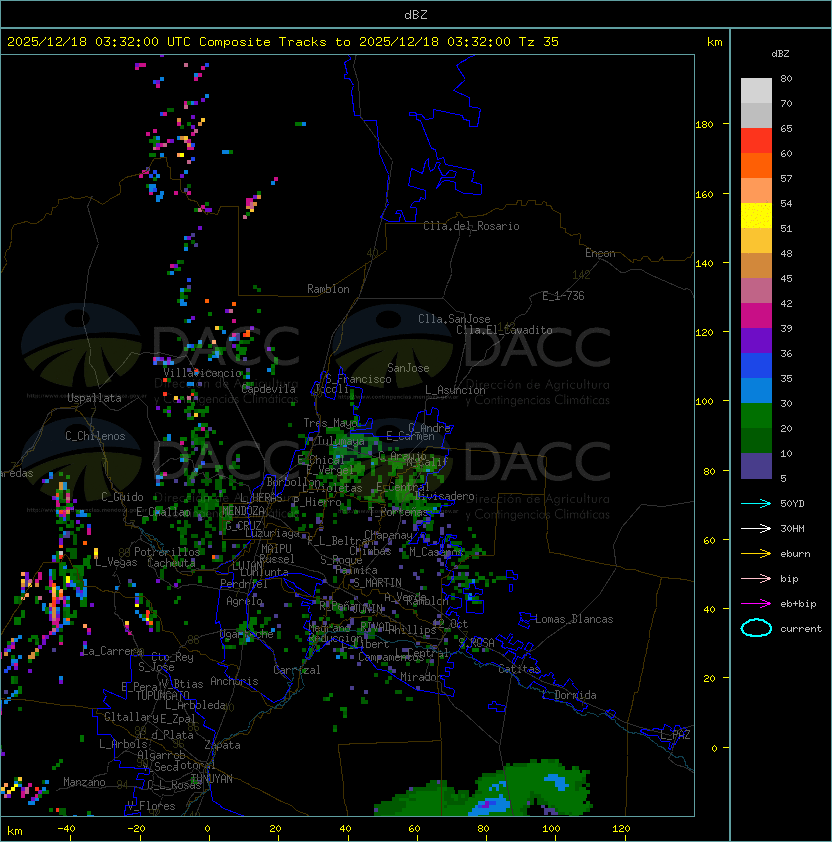Pick the dark orange swatch below the 60 dBZ mark

click(x=756, y=166)
